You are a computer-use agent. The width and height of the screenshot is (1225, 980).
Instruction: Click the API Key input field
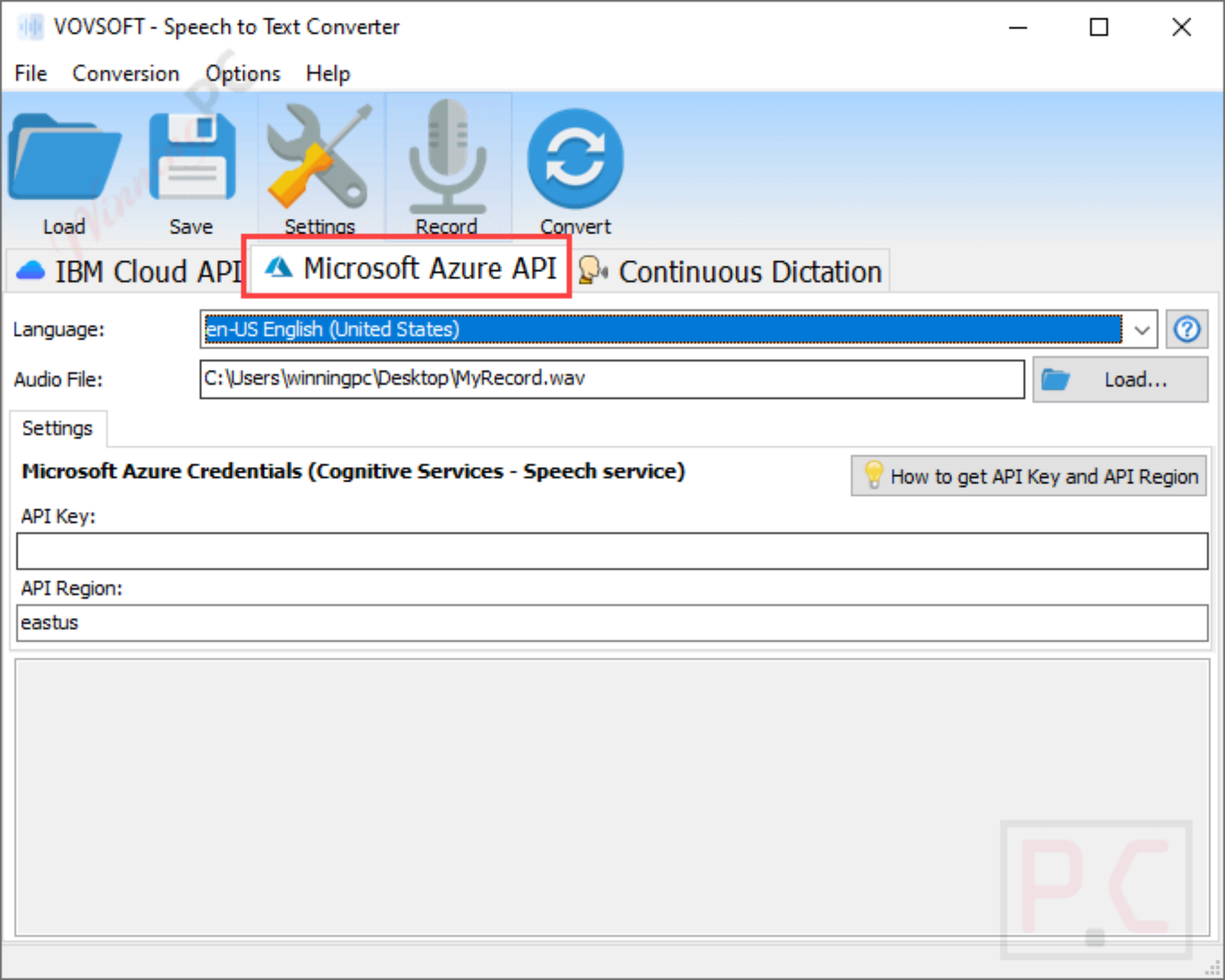[612, 551]
